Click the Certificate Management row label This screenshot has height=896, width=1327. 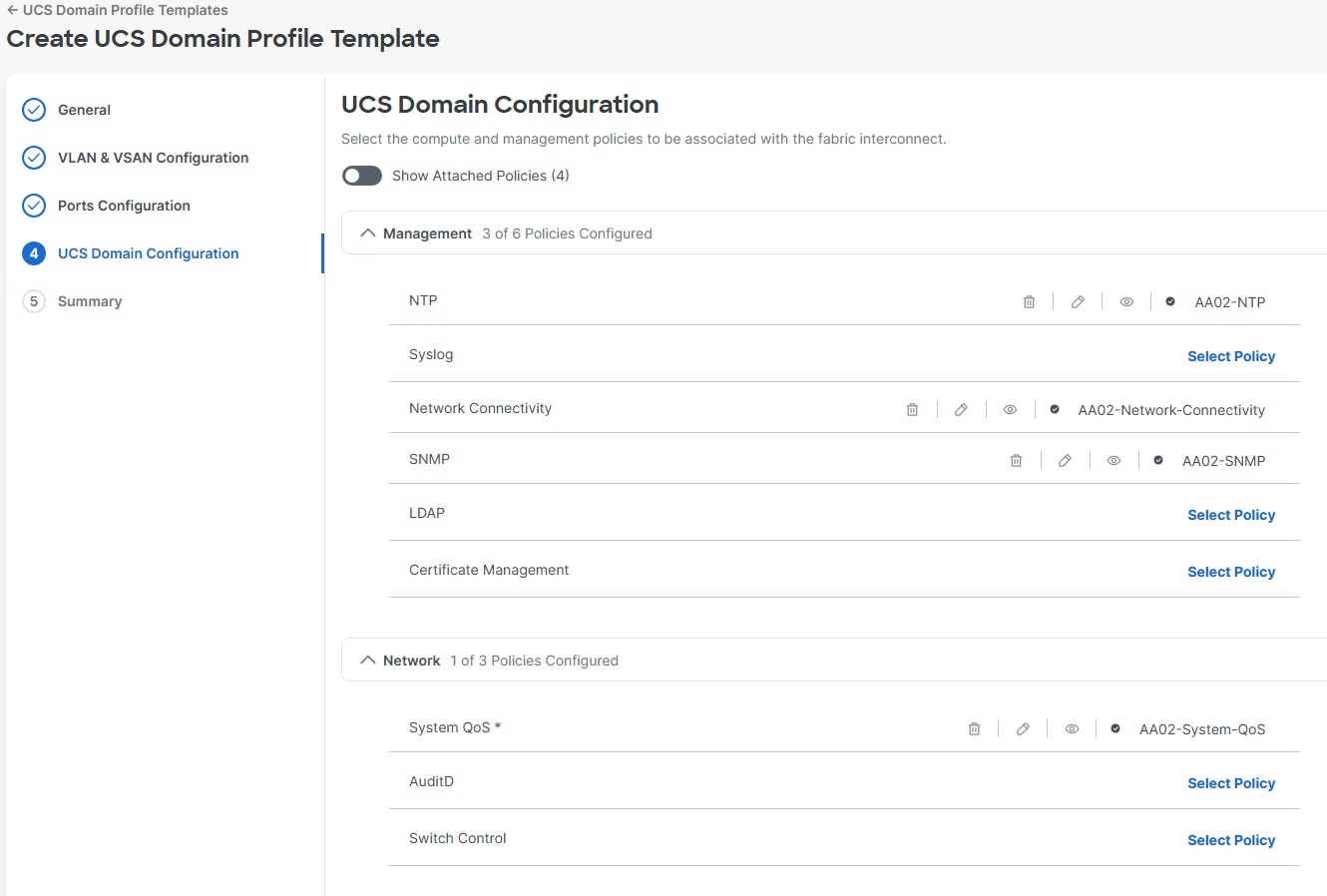(x=489, y=570)
